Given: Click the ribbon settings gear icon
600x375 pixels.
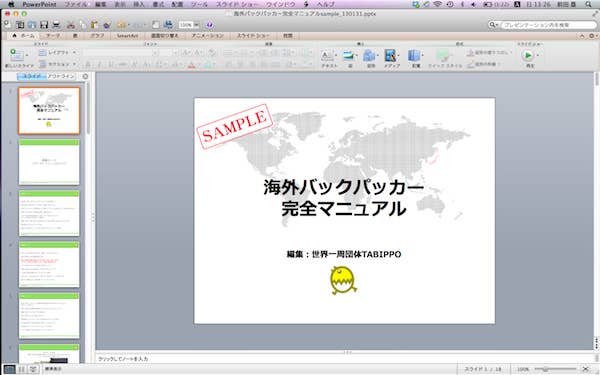Looking at the screenshot, I should point(592,36).
